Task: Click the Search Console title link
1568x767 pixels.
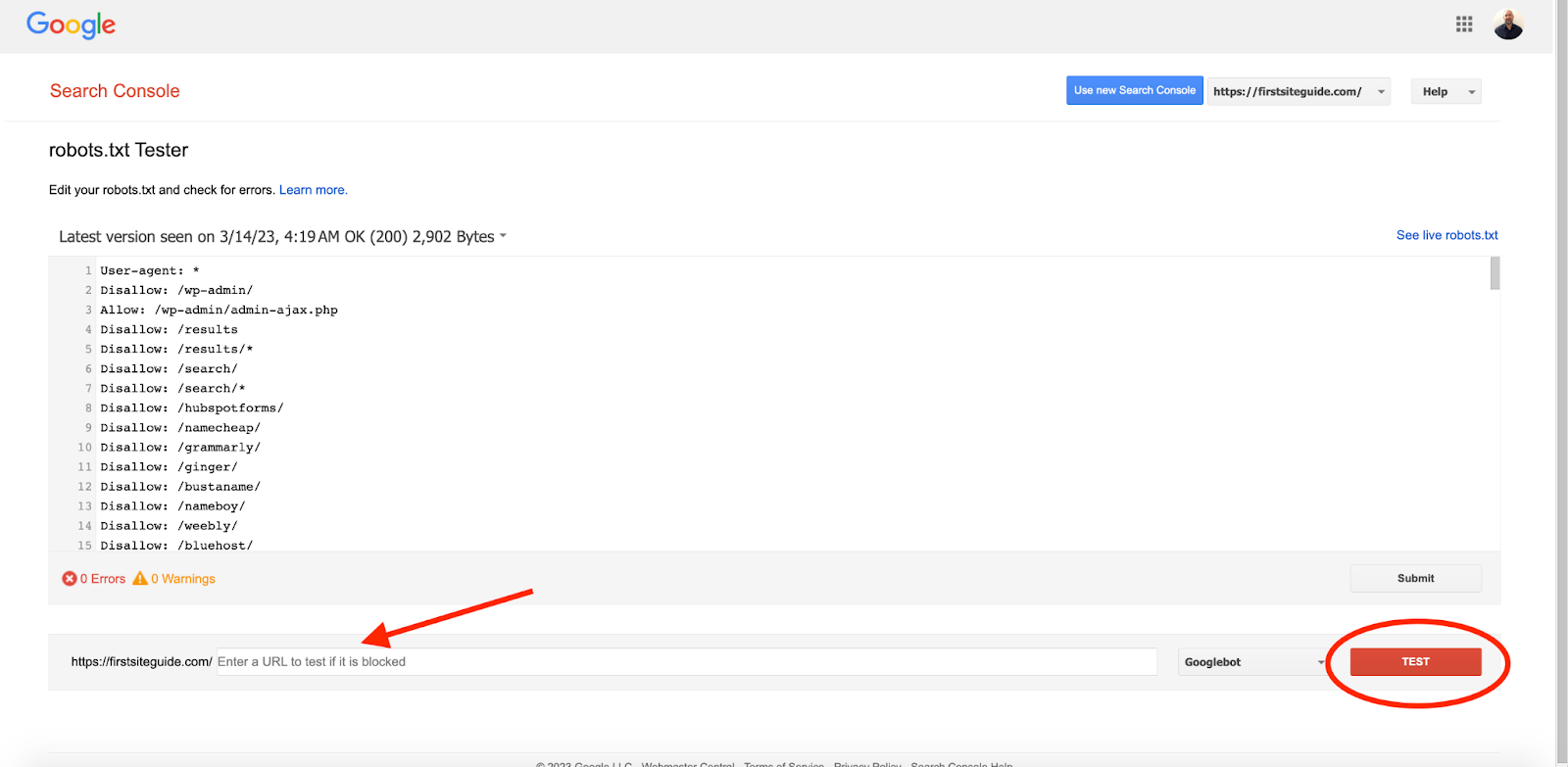Action: 115,91
